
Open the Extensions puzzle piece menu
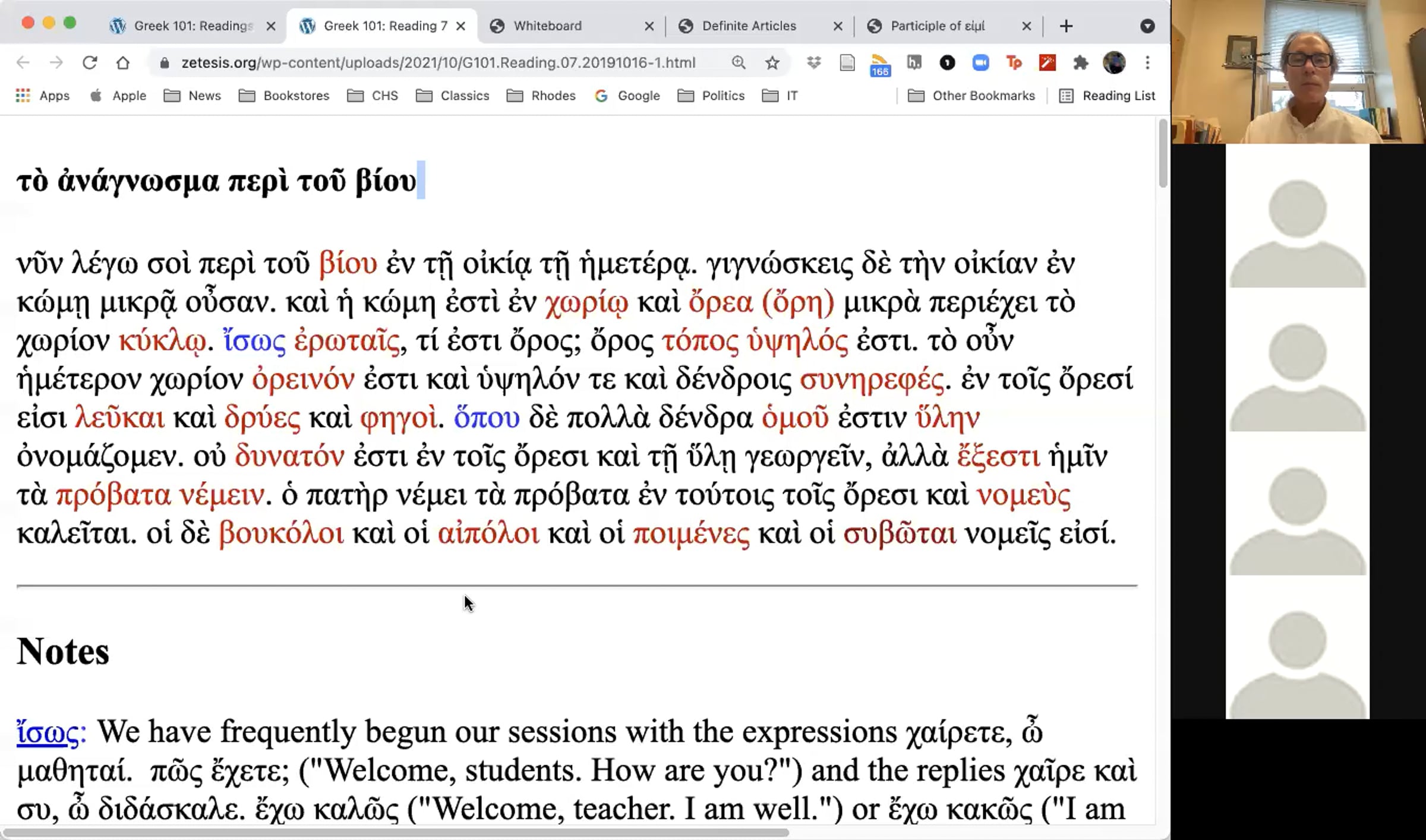click(x=1080, y=62)
